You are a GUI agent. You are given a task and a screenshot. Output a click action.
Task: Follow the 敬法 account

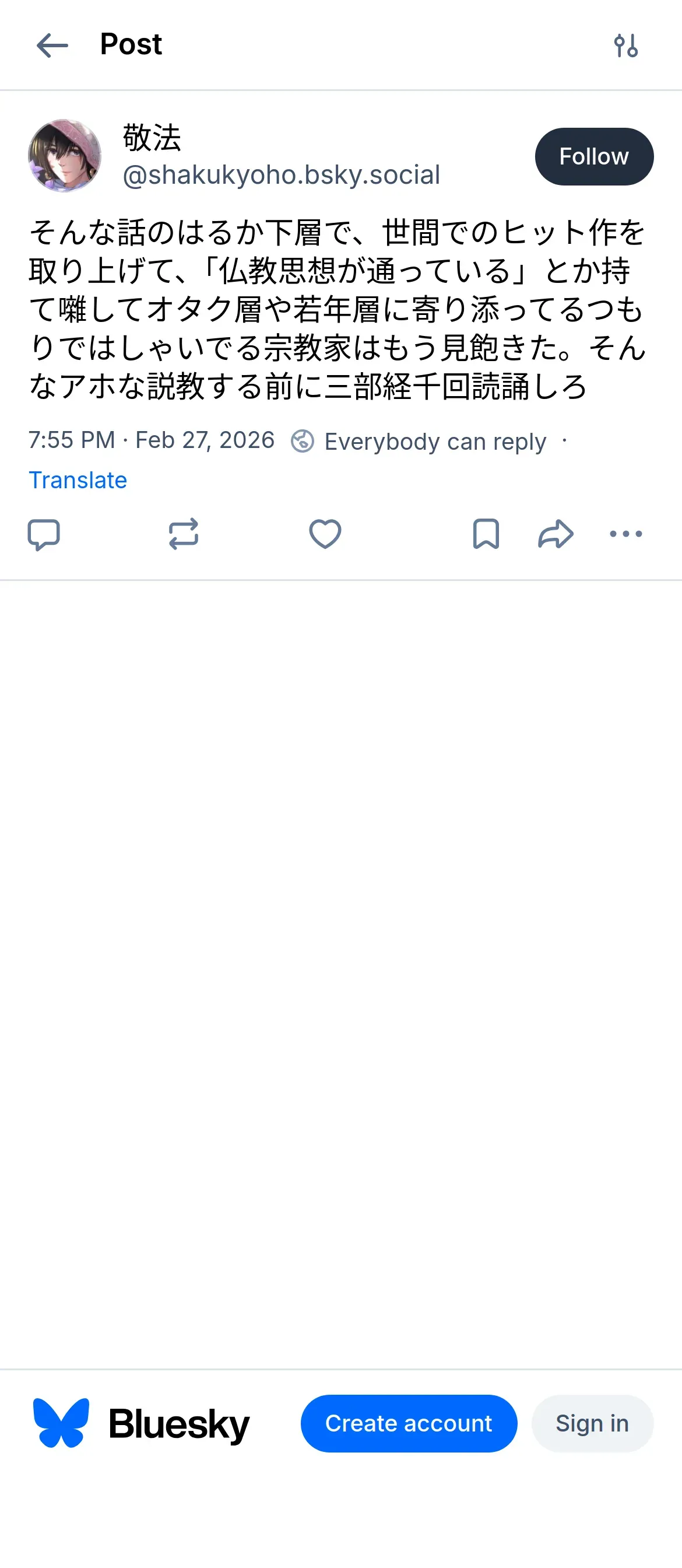[594, 156]
